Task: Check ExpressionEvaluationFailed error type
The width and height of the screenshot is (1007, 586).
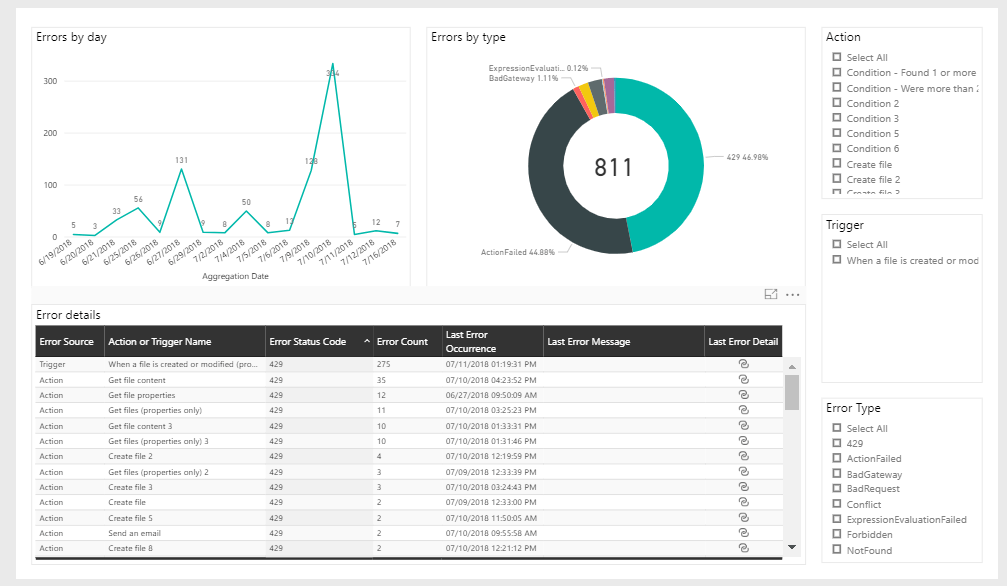Action: pyautogui.click(x=837, y=519)
